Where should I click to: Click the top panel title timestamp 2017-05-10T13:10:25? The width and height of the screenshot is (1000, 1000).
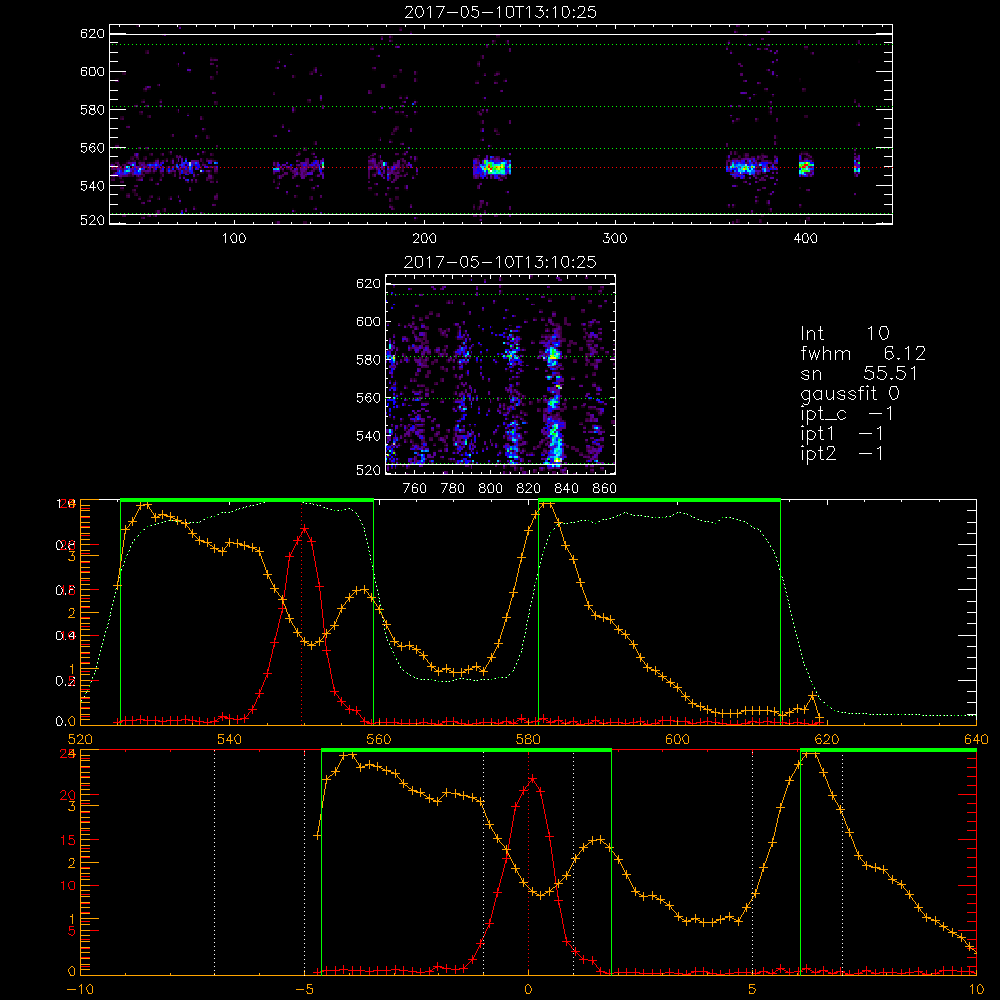click(500, 12)
